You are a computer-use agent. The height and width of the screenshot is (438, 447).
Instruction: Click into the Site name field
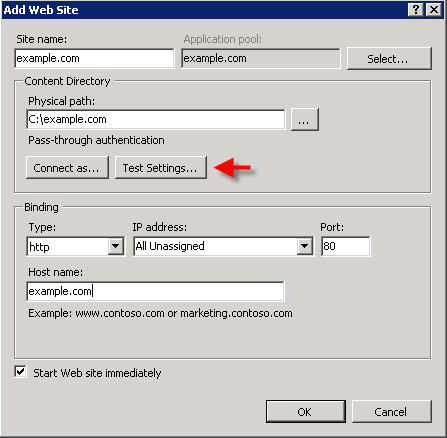coord(94,58)
